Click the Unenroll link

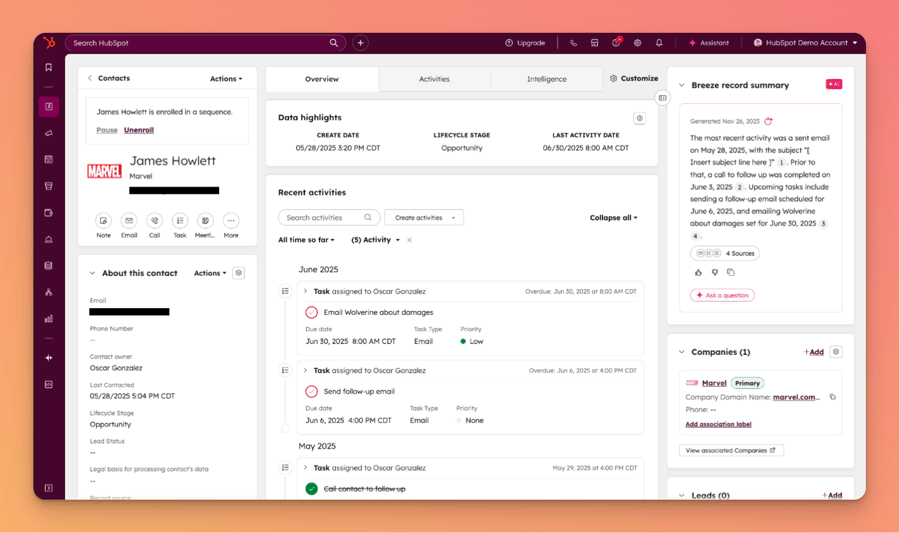click(139, 130)
